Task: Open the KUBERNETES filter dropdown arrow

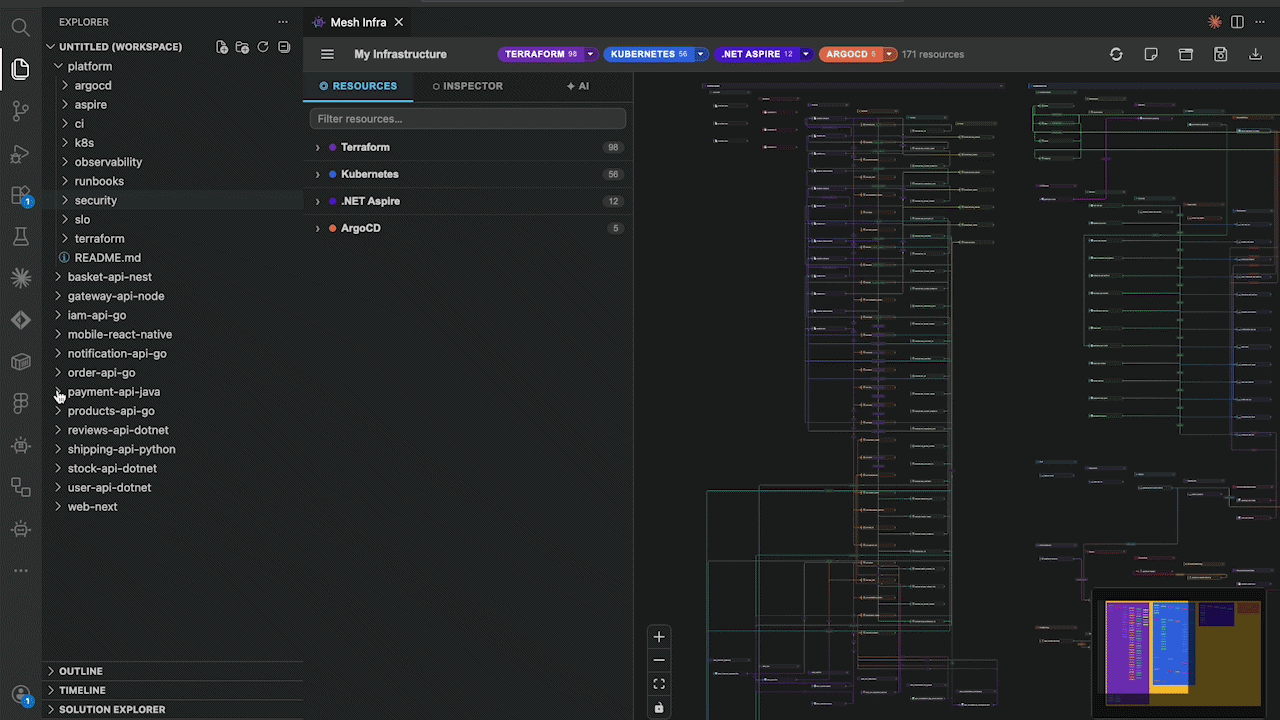Action: (700, 54)
